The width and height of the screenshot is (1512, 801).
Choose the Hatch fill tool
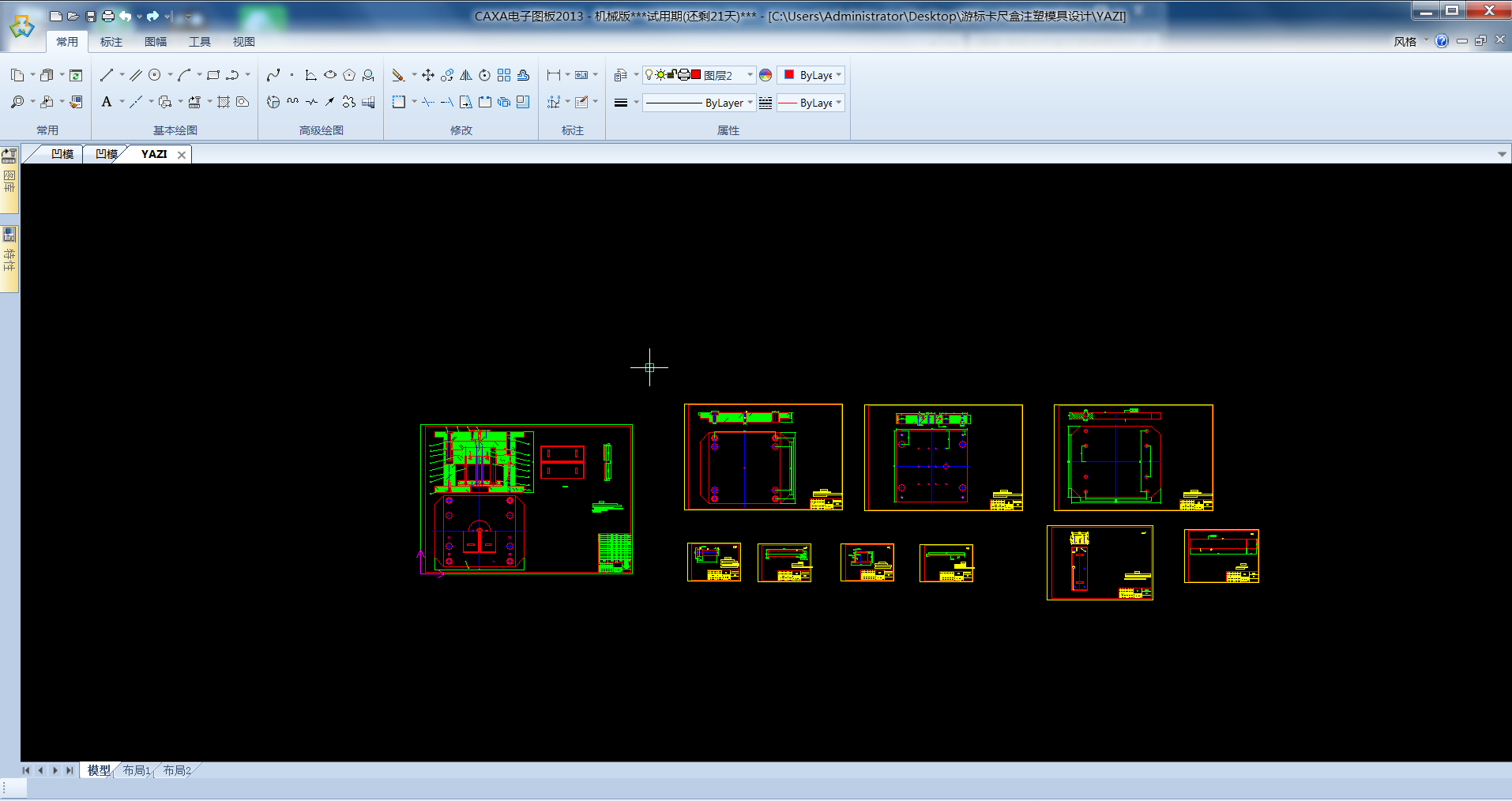[224, 102]
